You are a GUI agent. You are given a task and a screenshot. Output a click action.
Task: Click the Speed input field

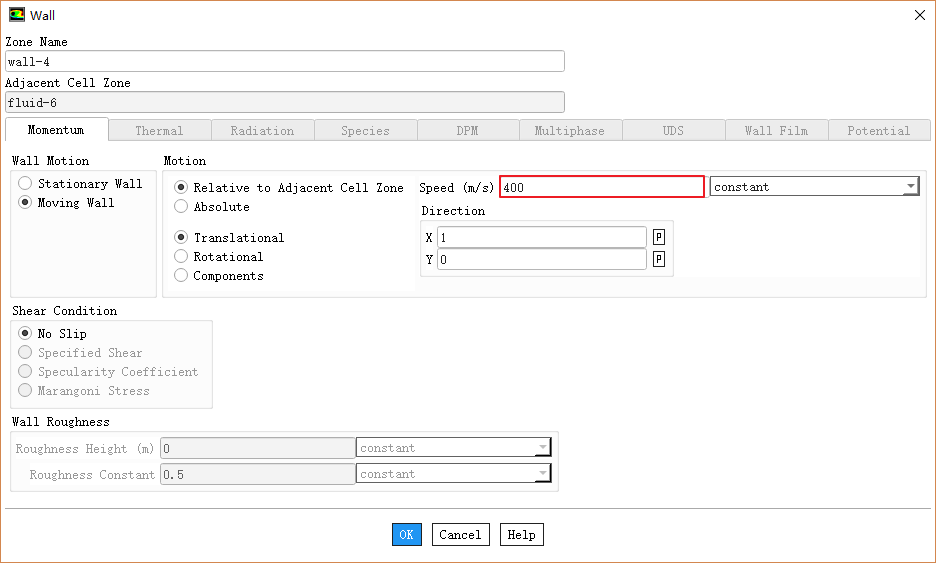(x=601, y=187)
